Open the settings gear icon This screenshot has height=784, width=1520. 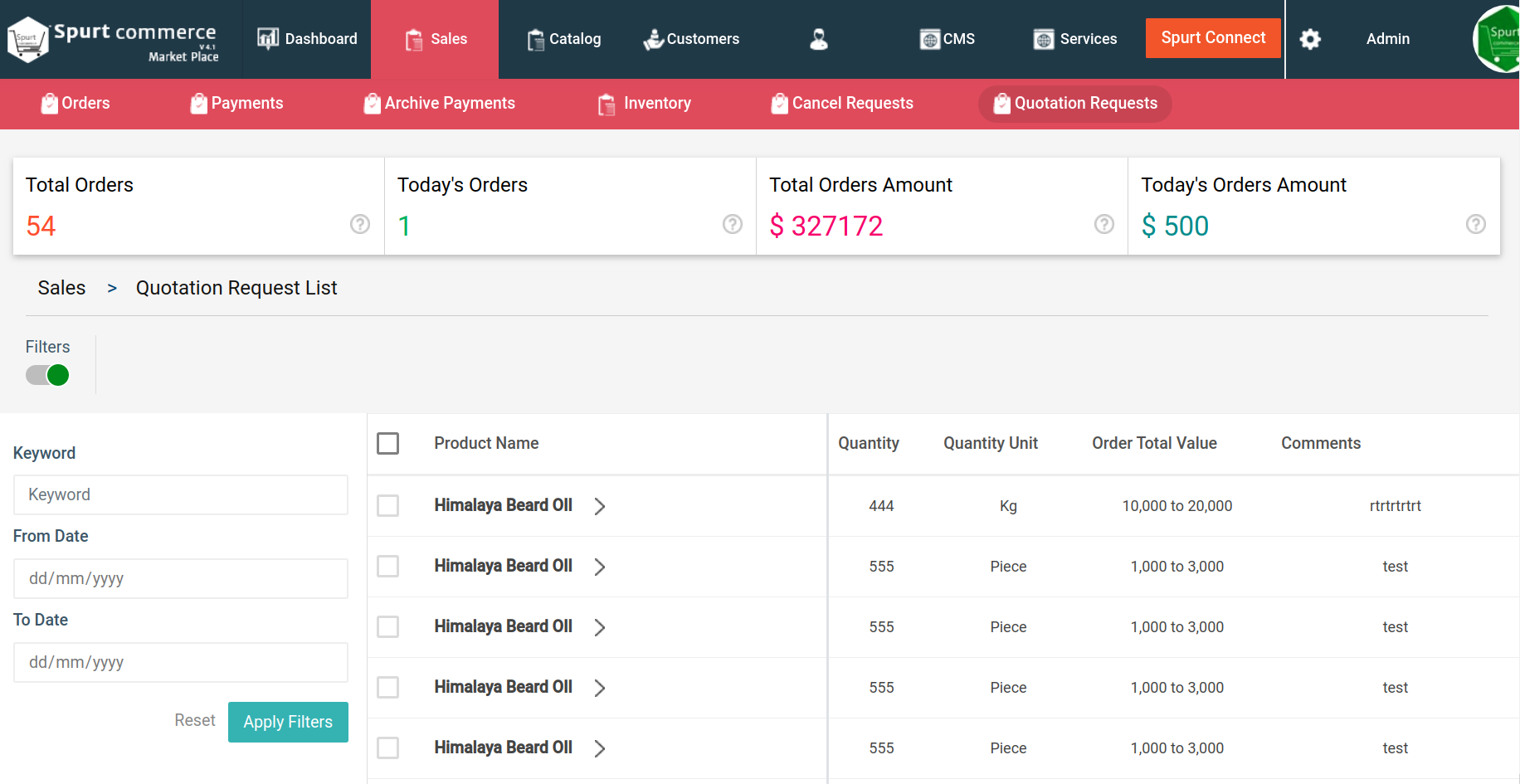click(x=1310, y=39)
